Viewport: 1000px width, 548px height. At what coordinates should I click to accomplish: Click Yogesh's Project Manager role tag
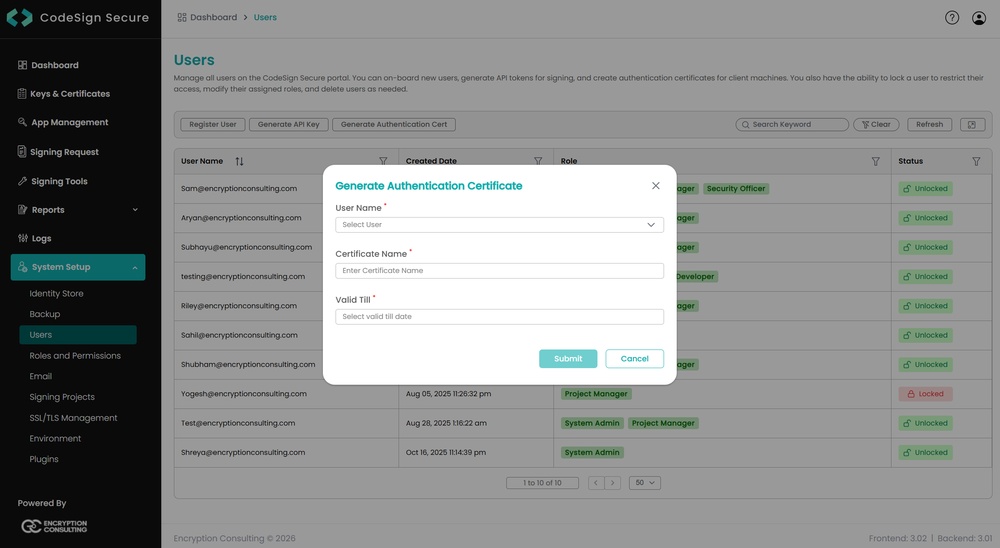[596, 394]
